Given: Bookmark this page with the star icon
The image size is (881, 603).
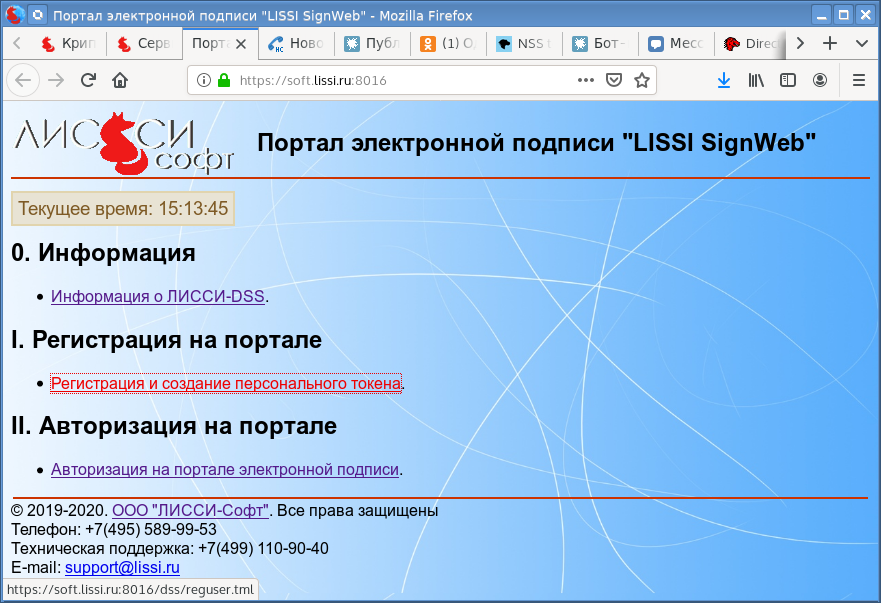Looking at the screenshot, I should tap(642, 80).
